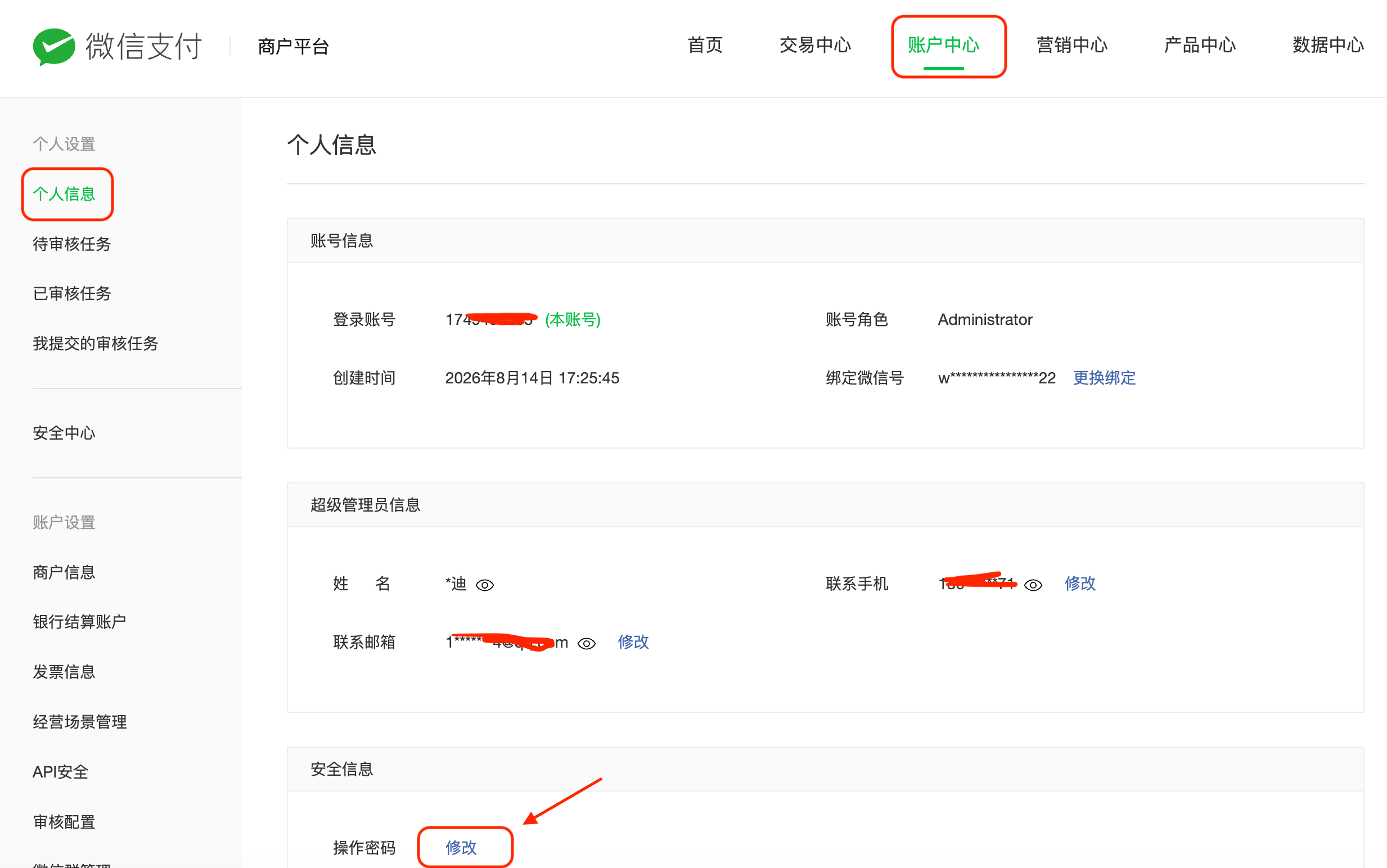
Task: Go to 营销中心 tab
Action: [x=1071, y=45]
